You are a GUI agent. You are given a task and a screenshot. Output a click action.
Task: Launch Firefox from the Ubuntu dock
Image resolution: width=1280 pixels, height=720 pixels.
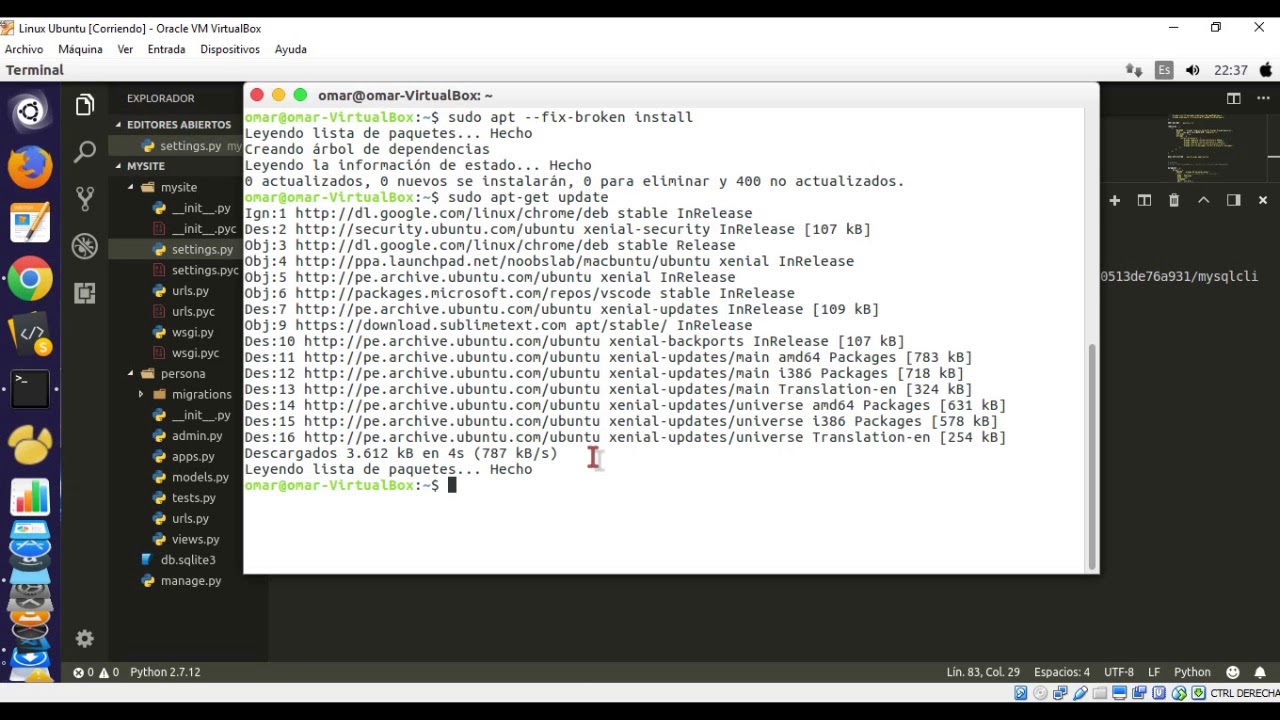pos(30,167)
